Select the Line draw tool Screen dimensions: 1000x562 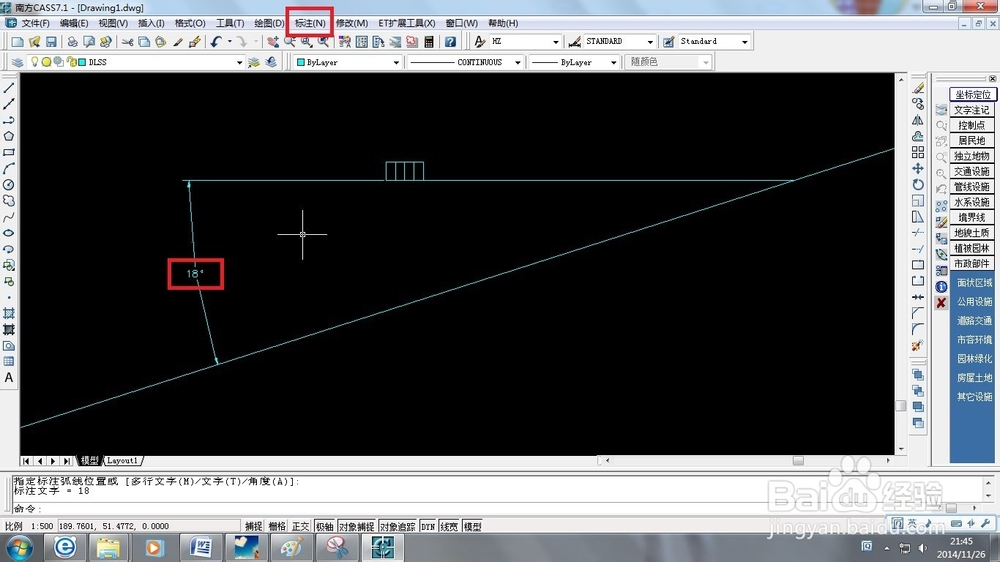point(9,88)
